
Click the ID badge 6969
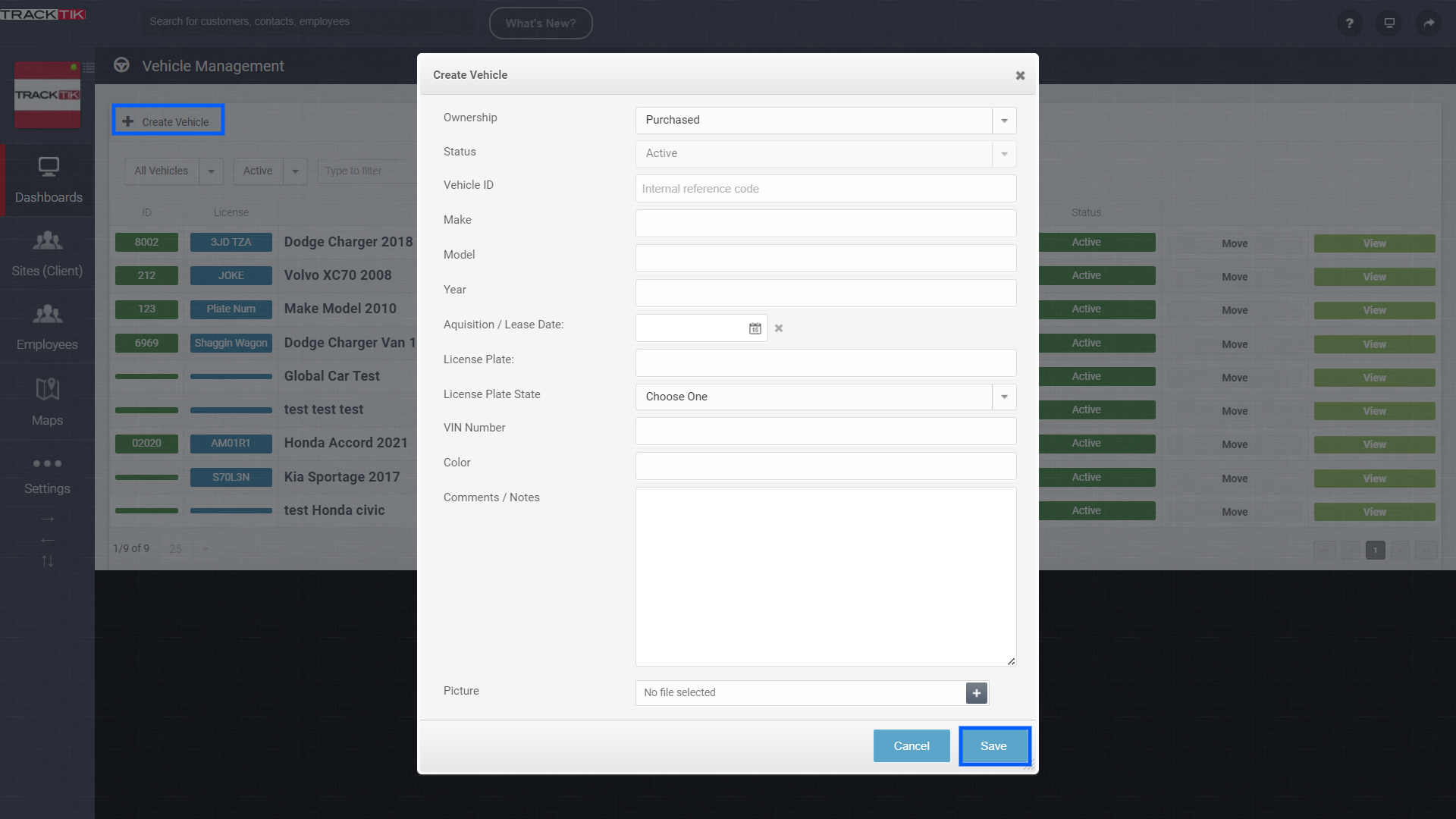pos(147,344)
